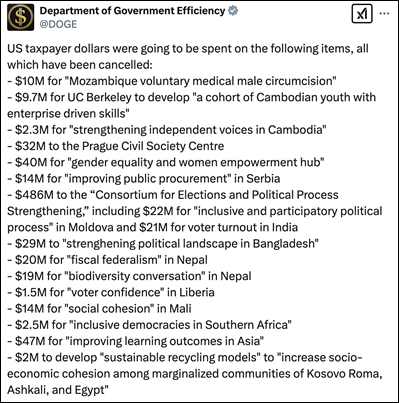The image size is (399, 403).
Task: Select the $19M biodiversity conversation line
Action: click(129, 276)
